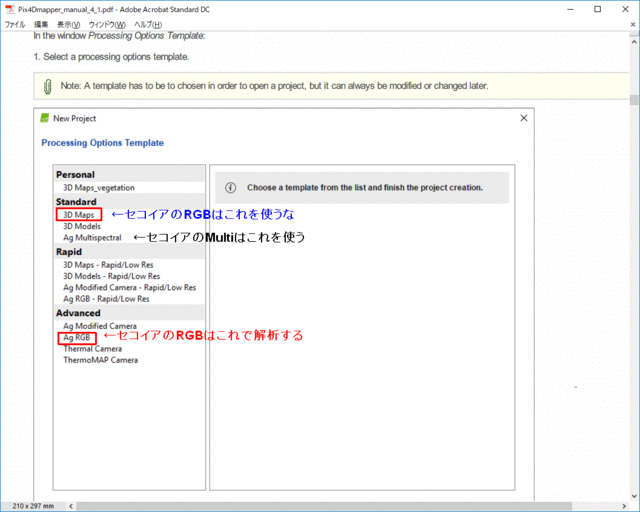Select the 3D Models standard template

point(82,226)
